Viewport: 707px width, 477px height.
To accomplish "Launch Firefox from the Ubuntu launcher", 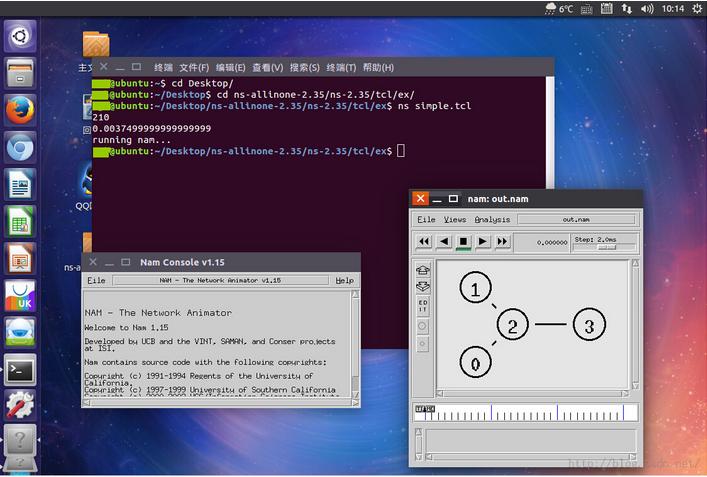I will [x=20, y=110].
